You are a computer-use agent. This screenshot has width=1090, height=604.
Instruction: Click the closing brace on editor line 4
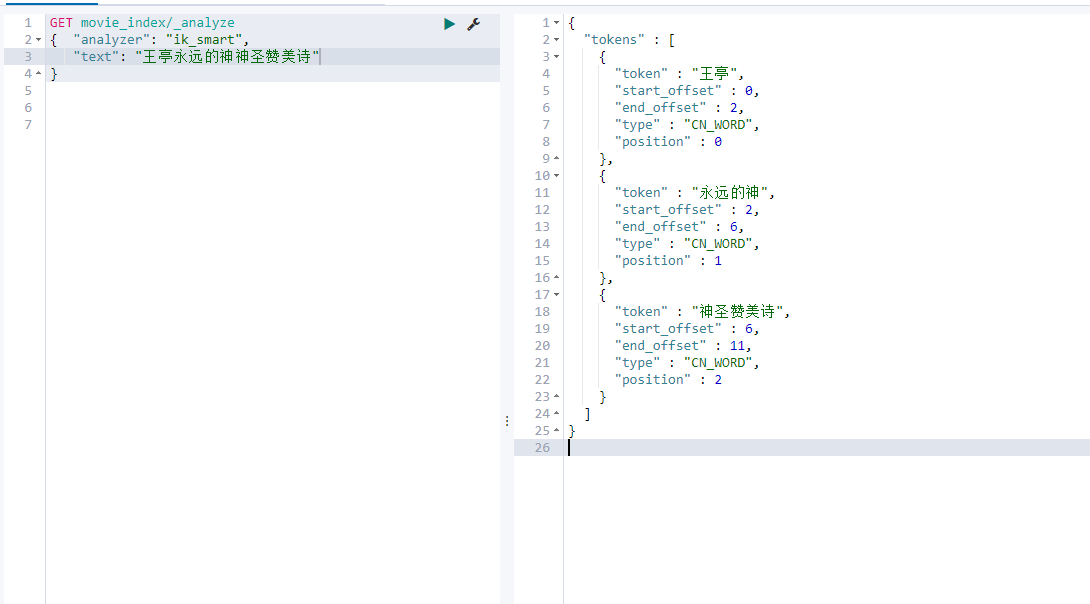tap(54, 74)
